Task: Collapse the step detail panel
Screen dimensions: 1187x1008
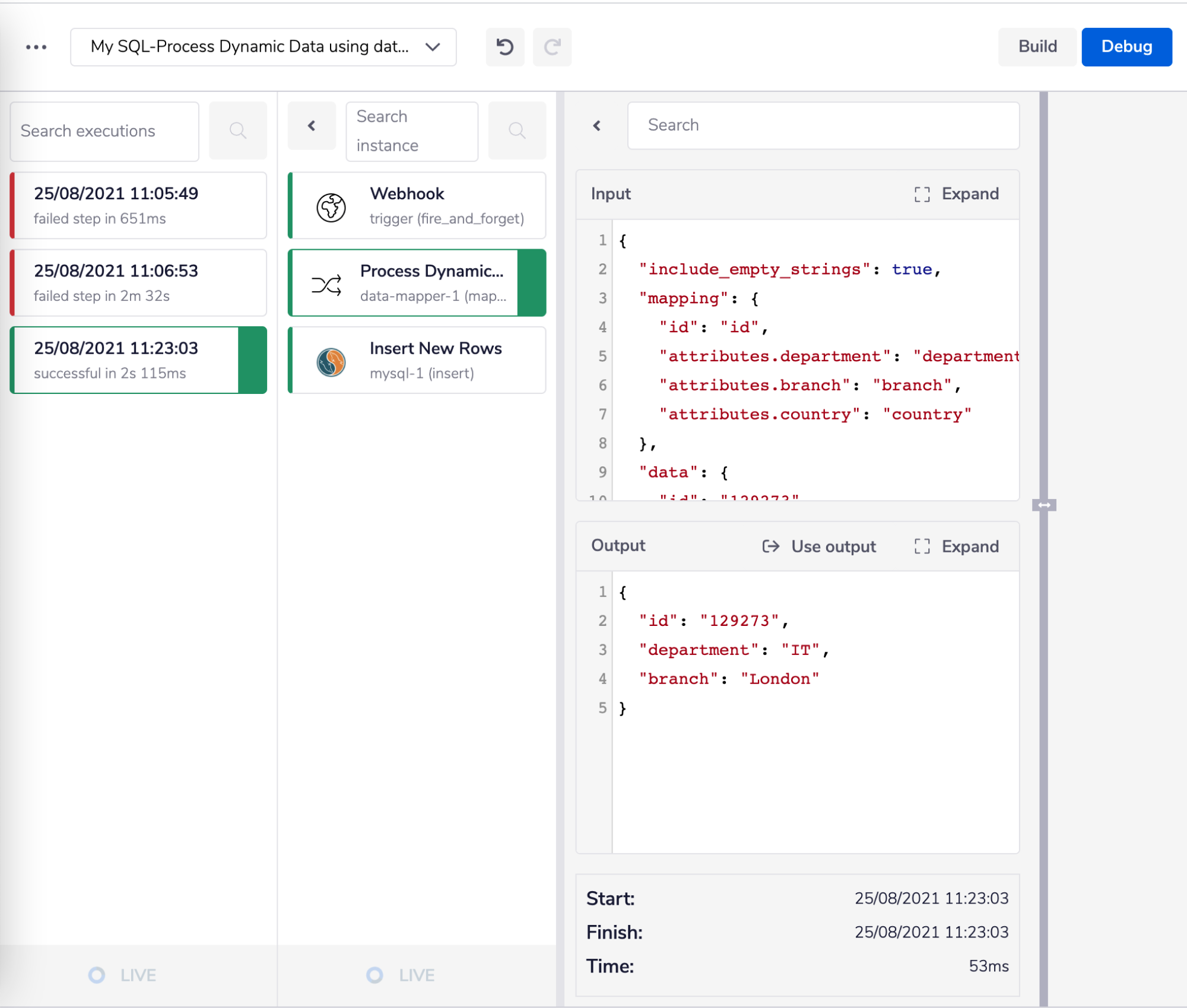Action: (x=597, y=126)
